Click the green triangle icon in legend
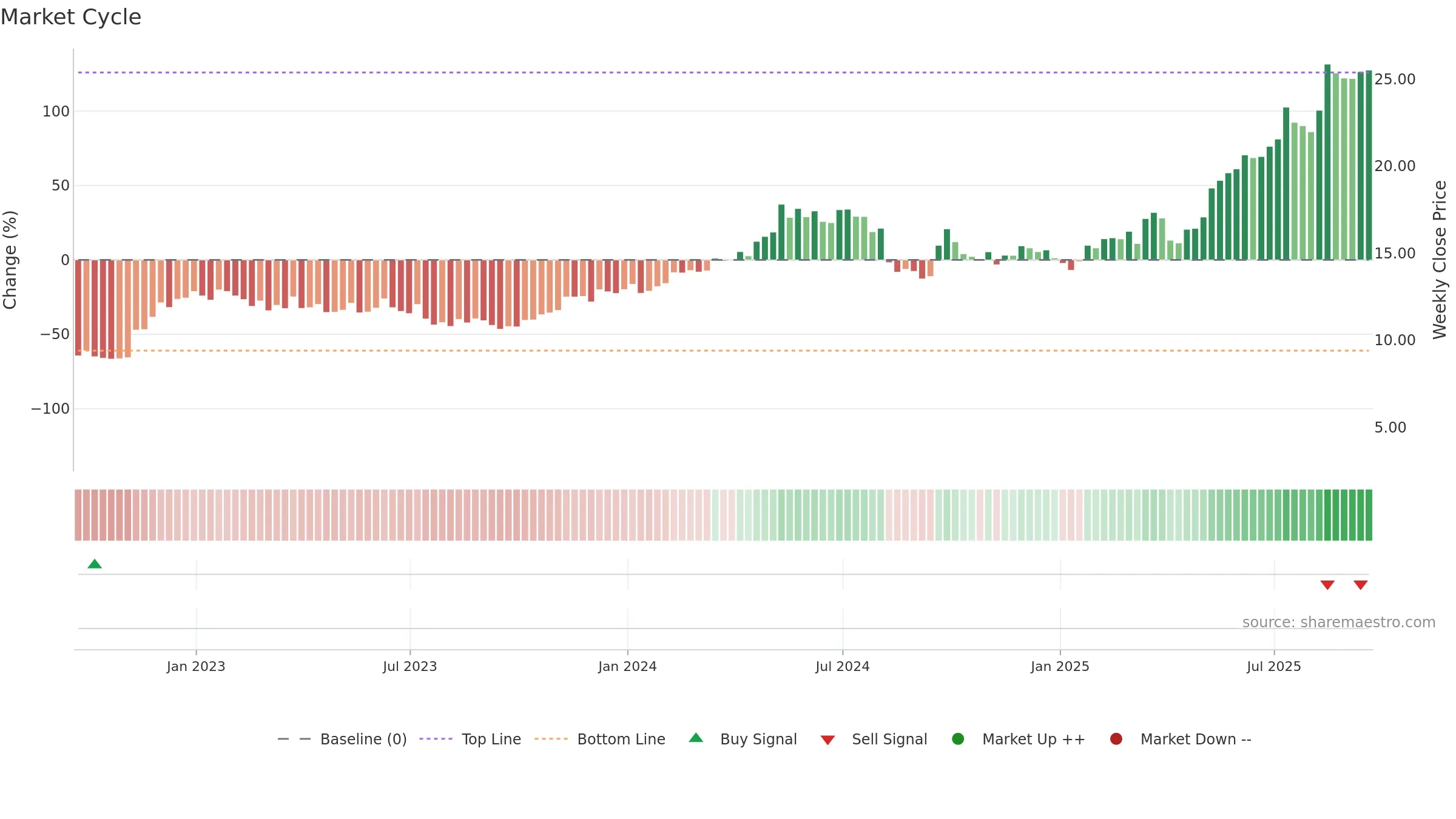Viewport: 1456px width, 819px height. coord(696,738)
